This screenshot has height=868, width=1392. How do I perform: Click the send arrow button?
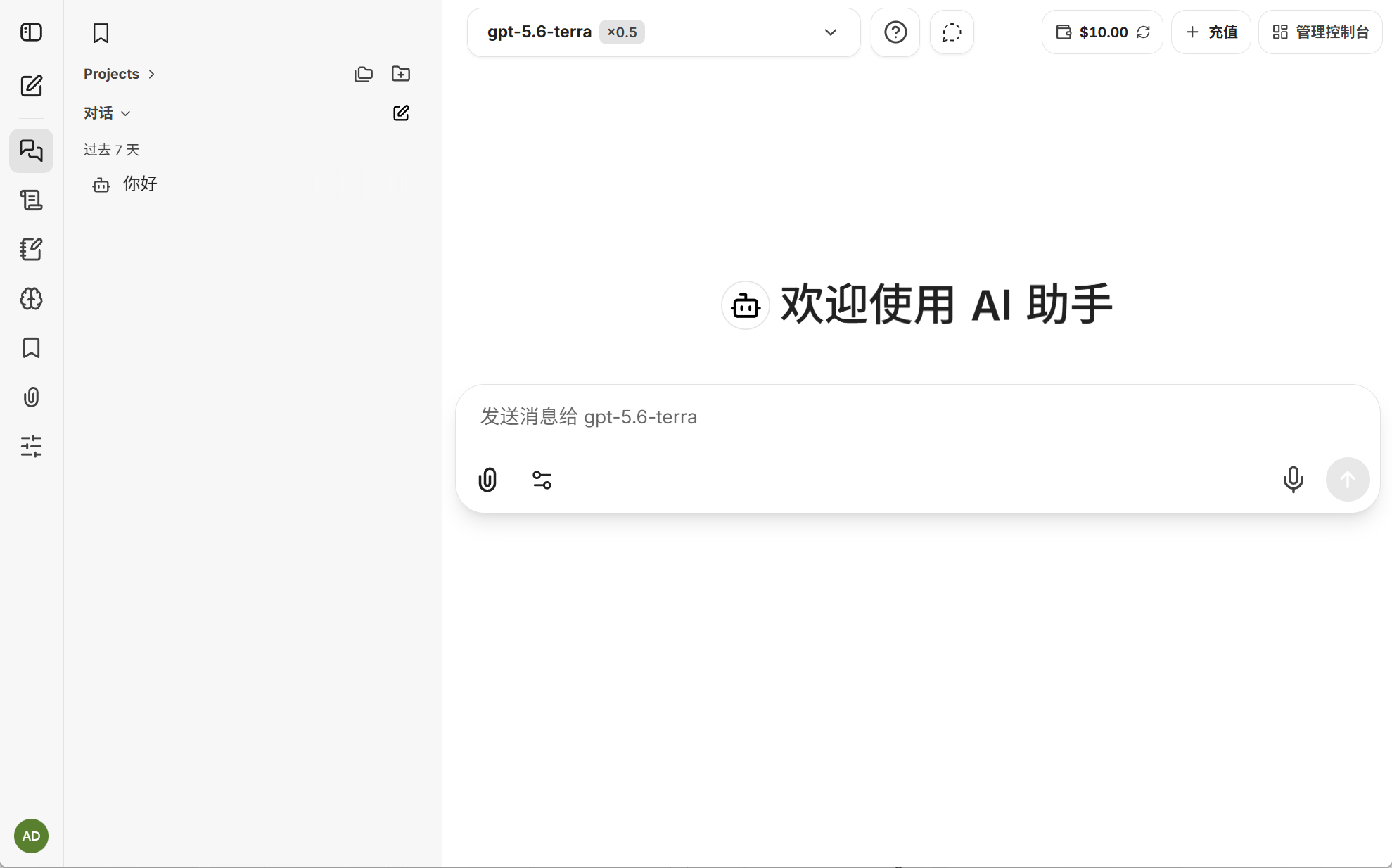(1348, 480)
